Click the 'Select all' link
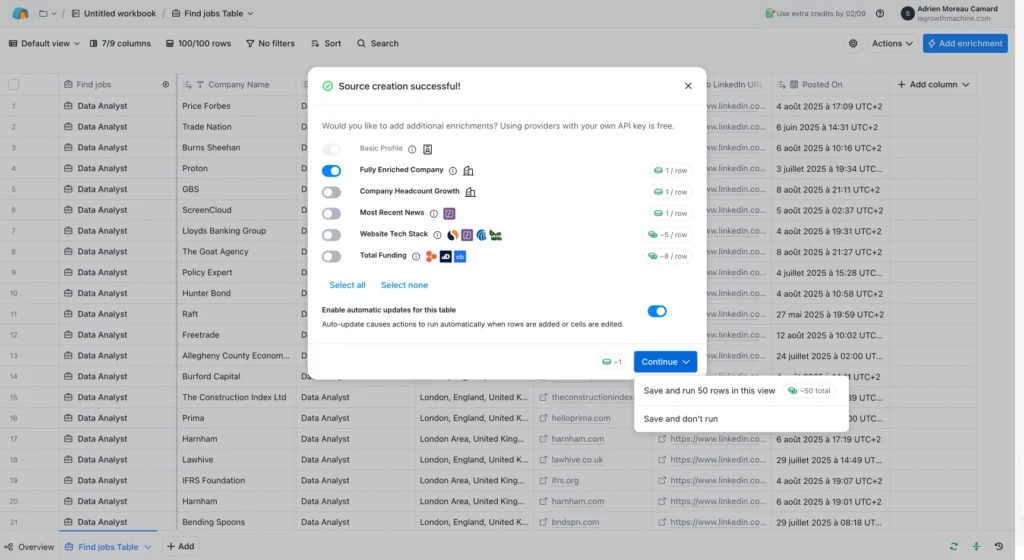The image size is (1024, 560). point(347,285)
